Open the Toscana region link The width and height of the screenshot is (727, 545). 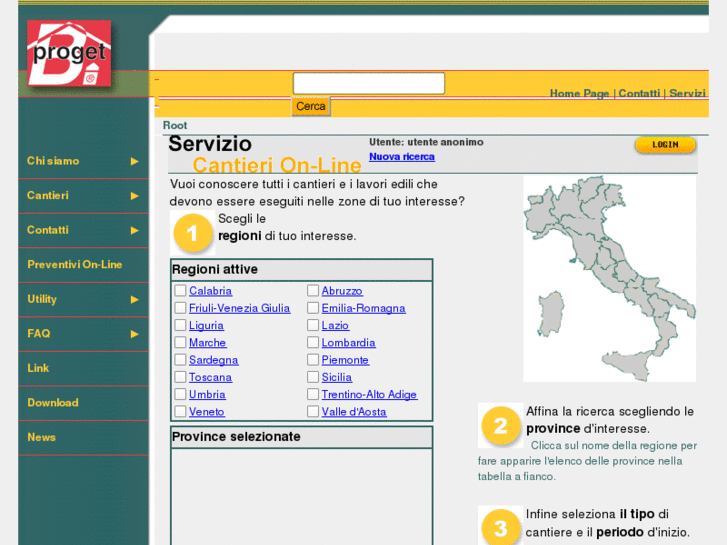(x=210, y=377)
